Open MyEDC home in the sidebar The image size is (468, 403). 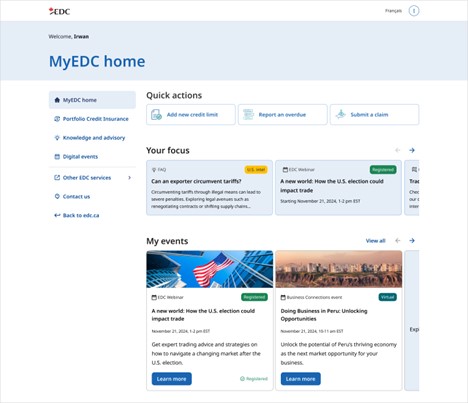[92, 100]
